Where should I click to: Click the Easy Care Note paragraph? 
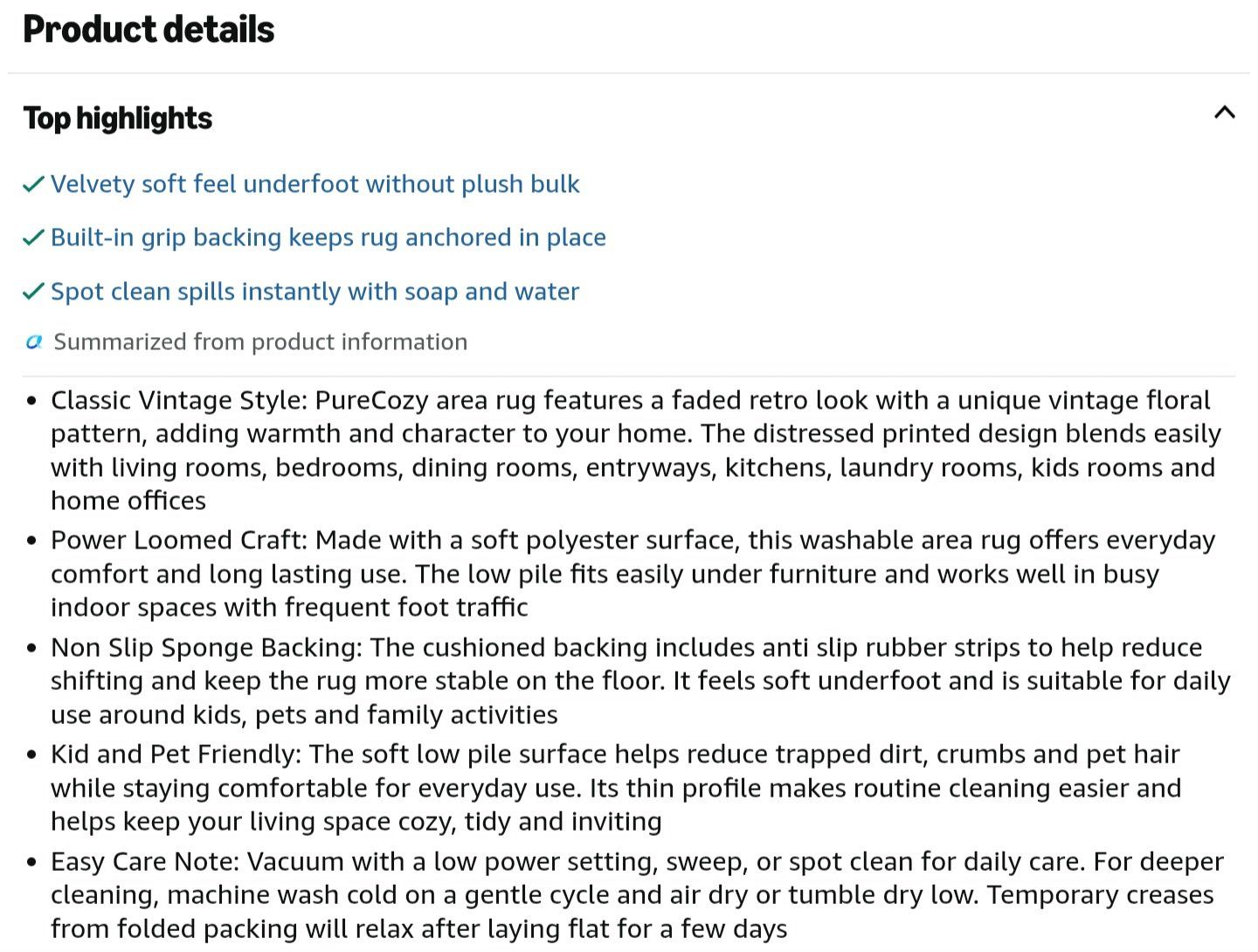(637, 894)
